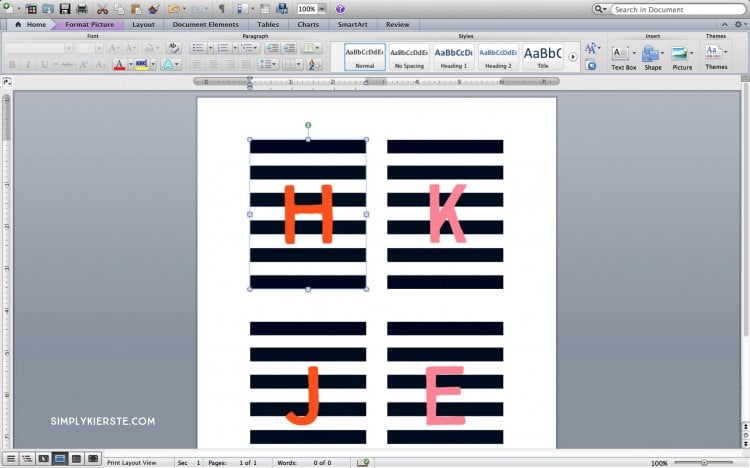Switch to the Layout tab
Image resolution: width=750 pixels, height=468 pixels.
143,24
